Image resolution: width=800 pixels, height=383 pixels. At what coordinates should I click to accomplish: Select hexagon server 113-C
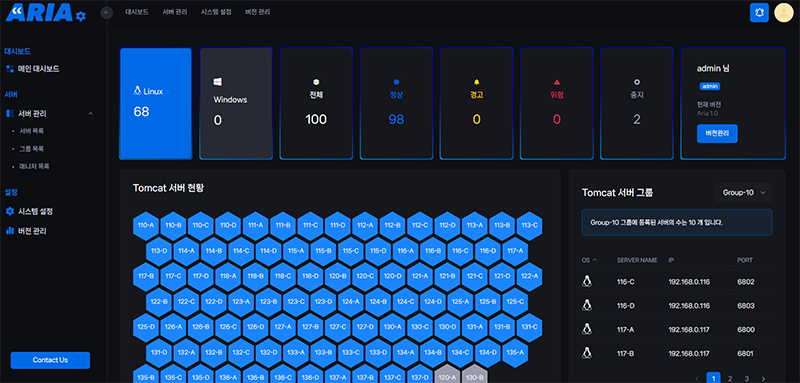[x=530, y=225]
